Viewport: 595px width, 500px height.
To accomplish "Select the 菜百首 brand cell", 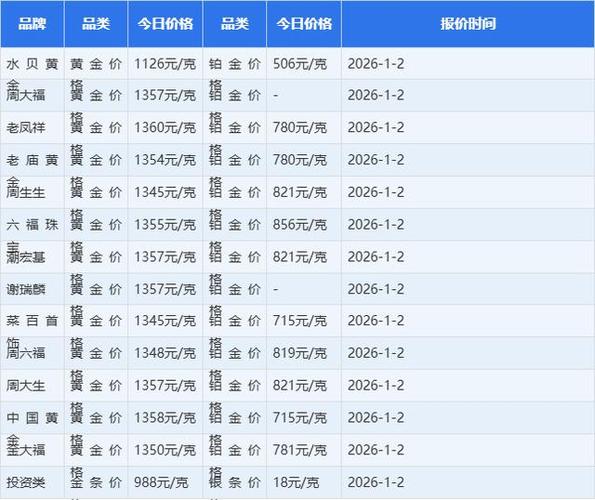I will tap(32, 321).
